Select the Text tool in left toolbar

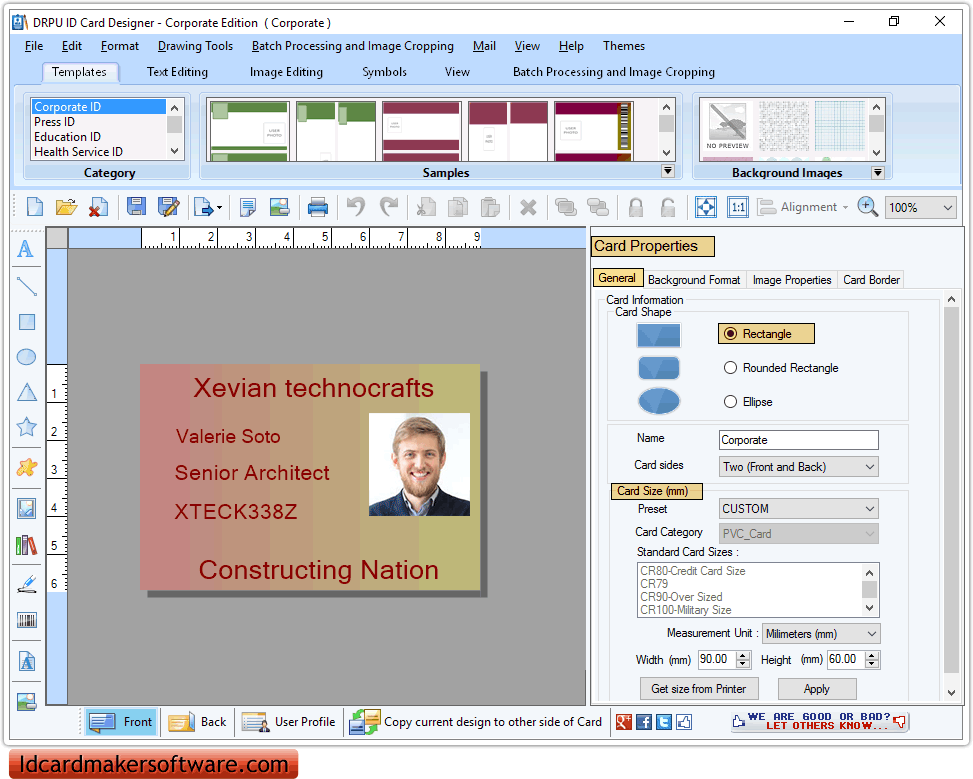(x=26, y=250)
